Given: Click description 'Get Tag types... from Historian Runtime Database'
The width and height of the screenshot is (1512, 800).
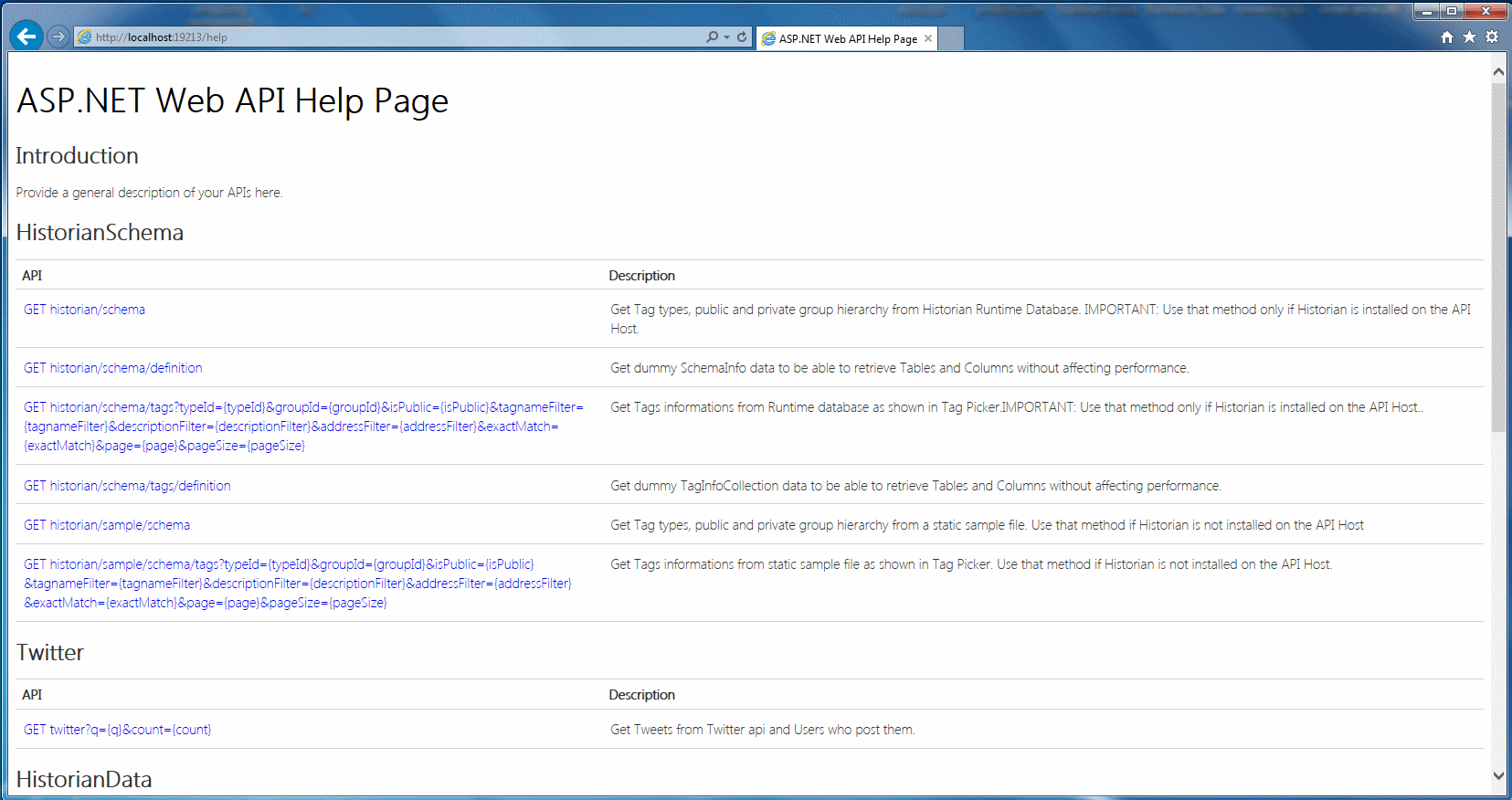Looking at the screenshot, I should coord(1041,319).
